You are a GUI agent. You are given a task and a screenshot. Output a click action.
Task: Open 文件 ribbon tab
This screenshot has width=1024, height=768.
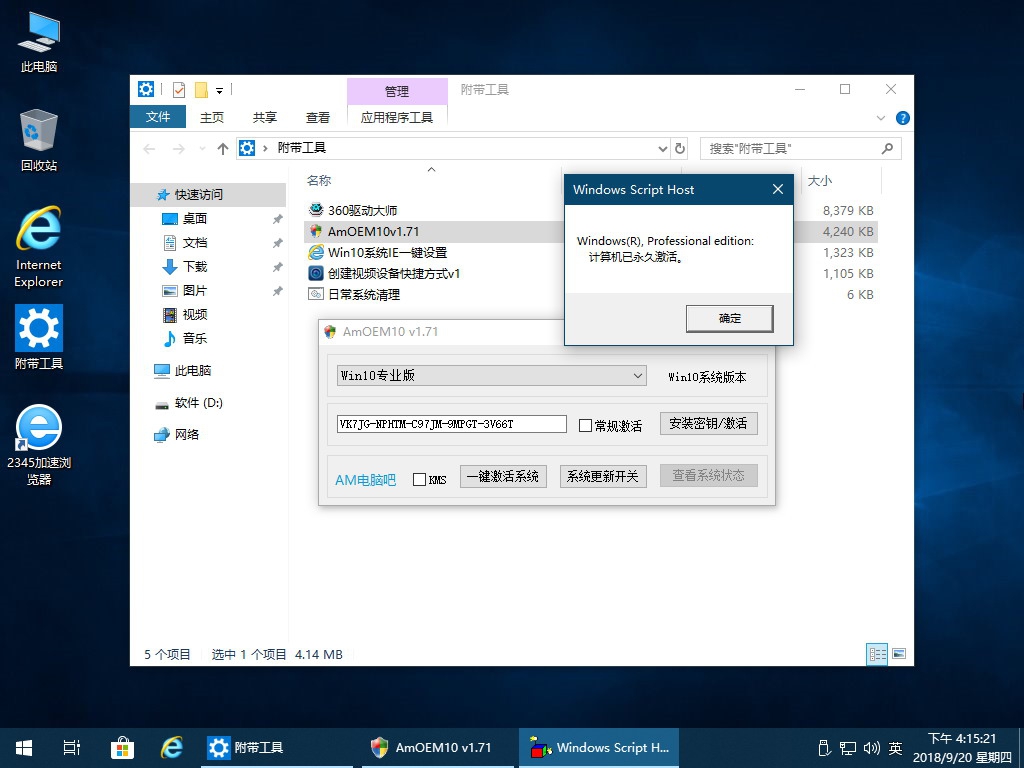[158, 117]
